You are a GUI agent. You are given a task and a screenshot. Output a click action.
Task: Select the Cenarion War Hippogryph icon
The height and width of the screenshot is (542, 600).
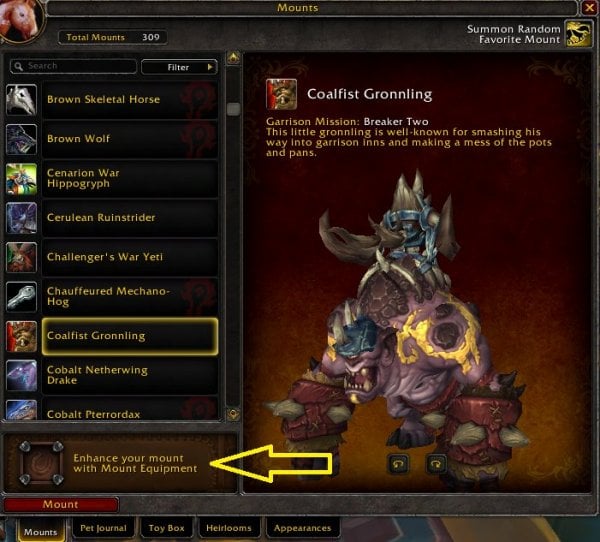coord(21,179)
